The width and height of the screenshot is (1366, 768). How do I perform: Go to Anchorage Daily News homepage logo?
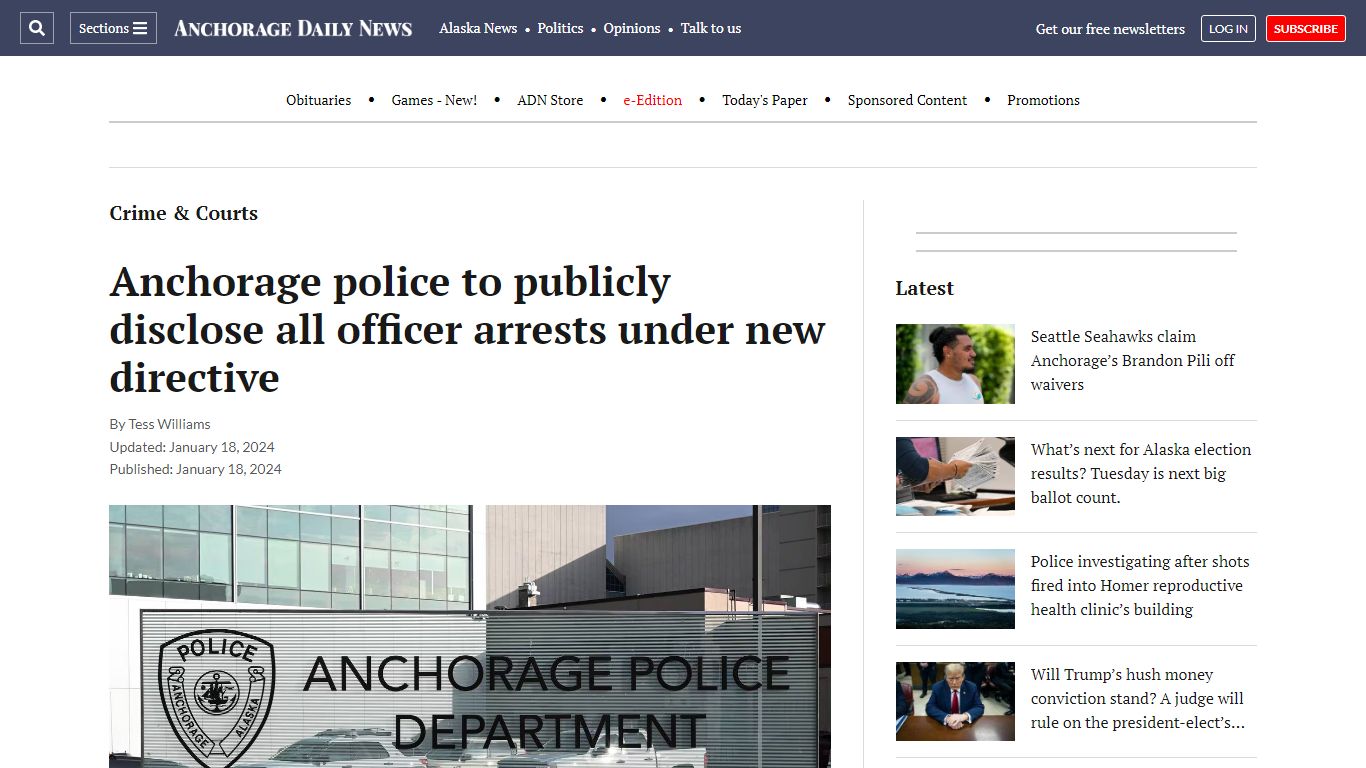pos(293,28)
